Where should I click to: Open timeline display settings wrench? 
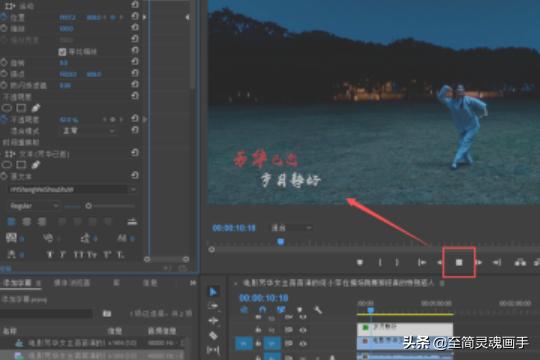318,310
